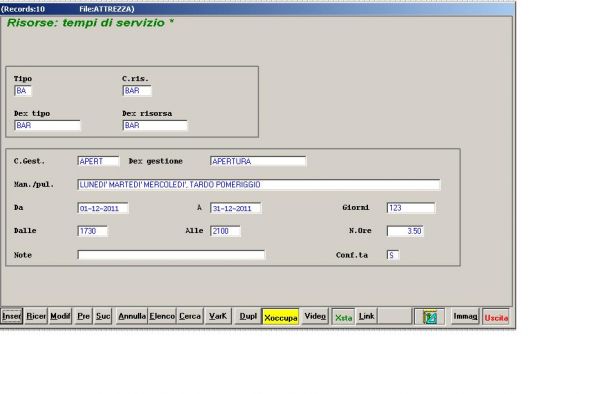600x394 pixels.
Task: Exit with the red Uscita button
Action: coord(496,317)
